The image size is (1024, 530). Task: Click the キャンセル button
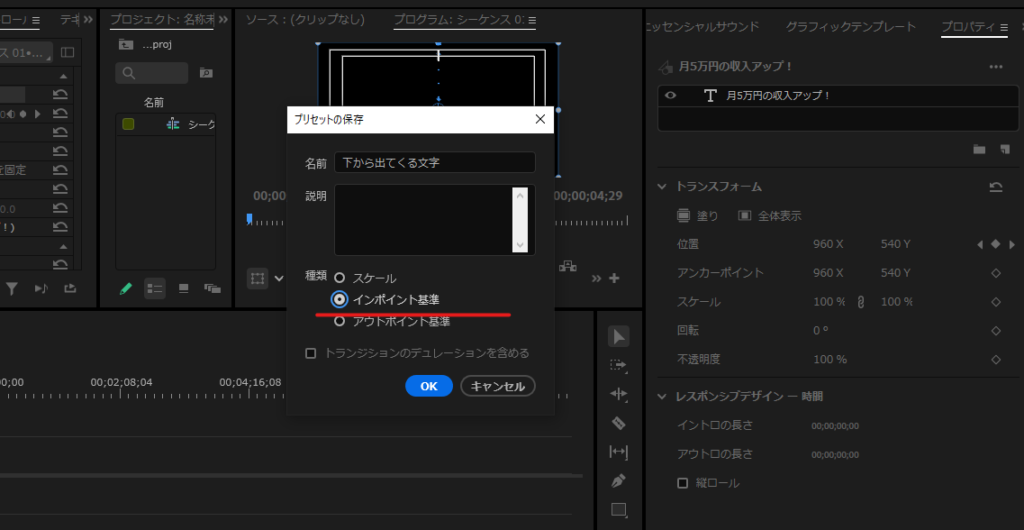coord(498,386)
